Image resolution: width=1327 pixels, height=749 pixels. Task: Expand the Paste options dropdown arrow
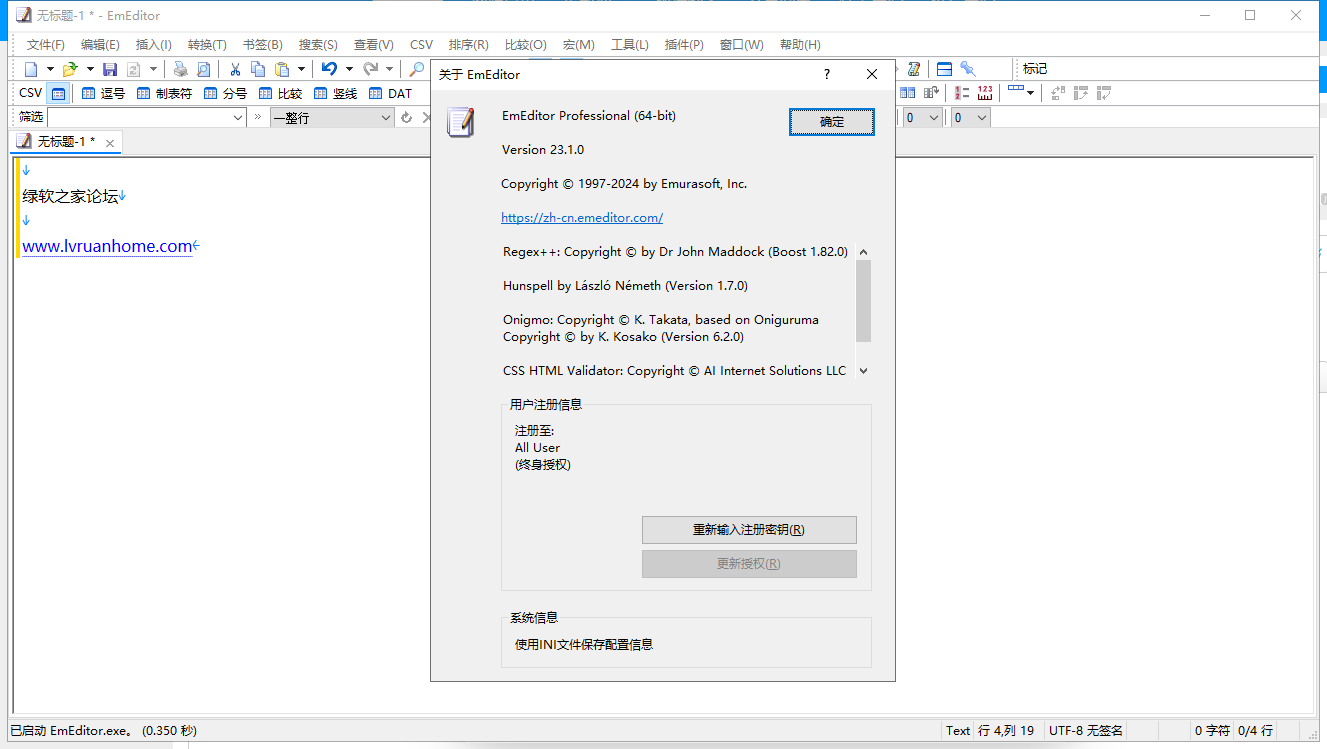(x=301, y=69)
